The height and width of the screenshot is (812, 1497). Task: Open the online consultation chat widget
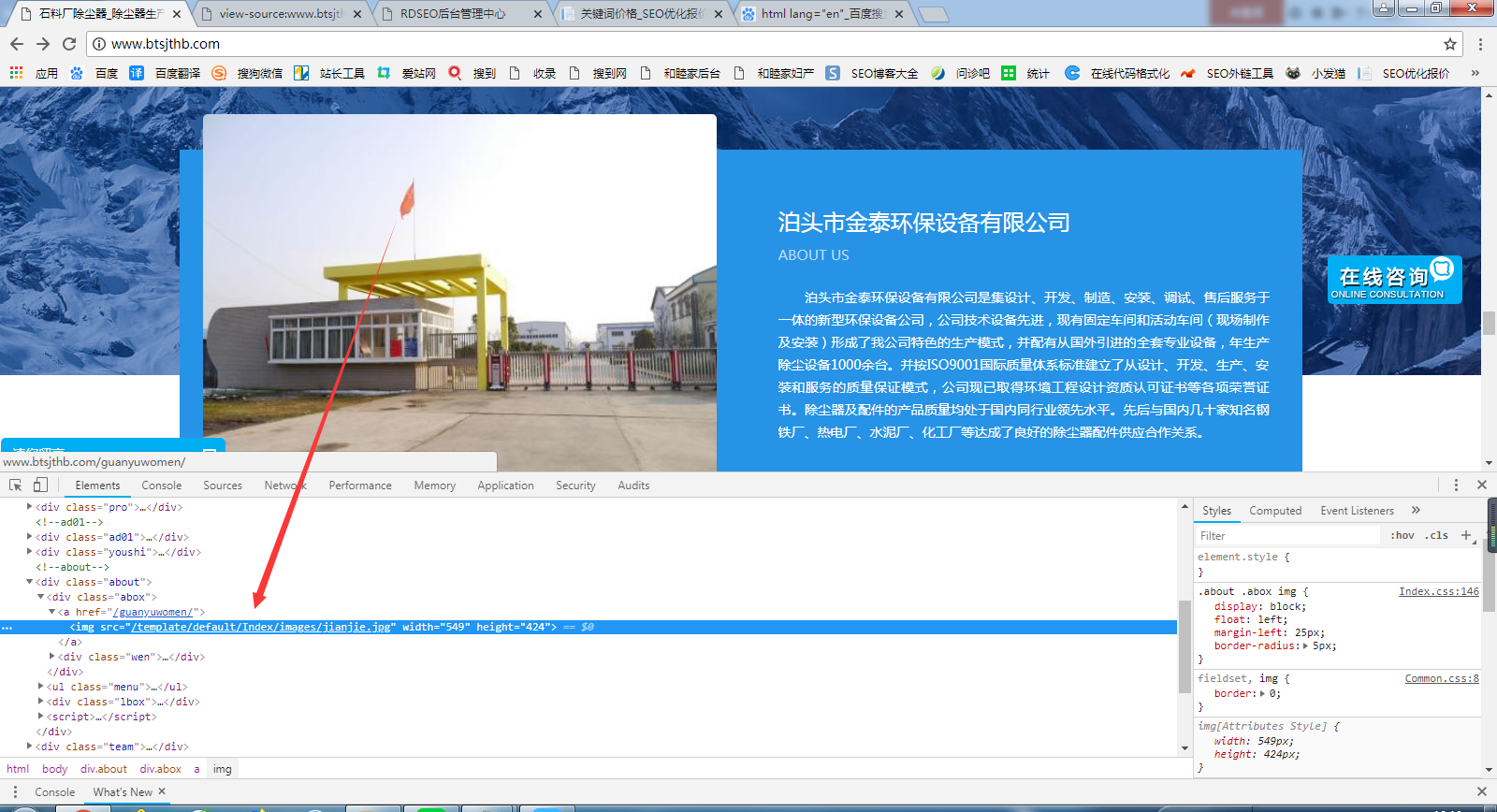point(1394,280)
